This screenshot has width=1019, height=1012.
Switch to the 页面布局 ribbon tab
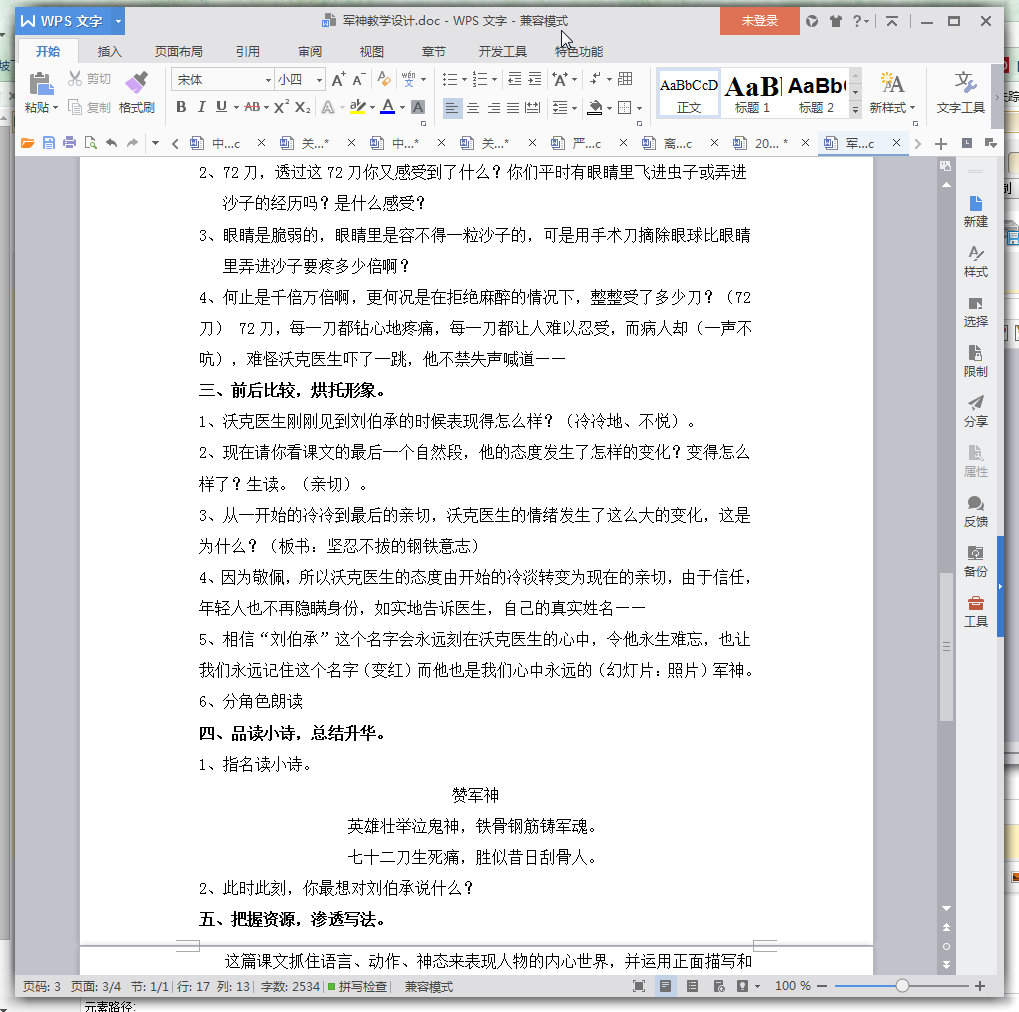(x=179, y=51)
